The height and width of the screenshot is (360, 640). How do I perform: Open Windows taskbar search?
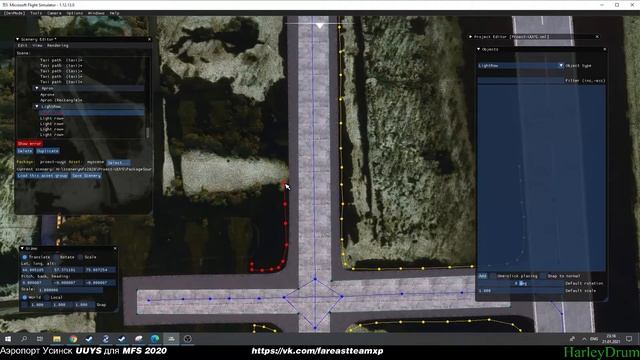(24, 339)
